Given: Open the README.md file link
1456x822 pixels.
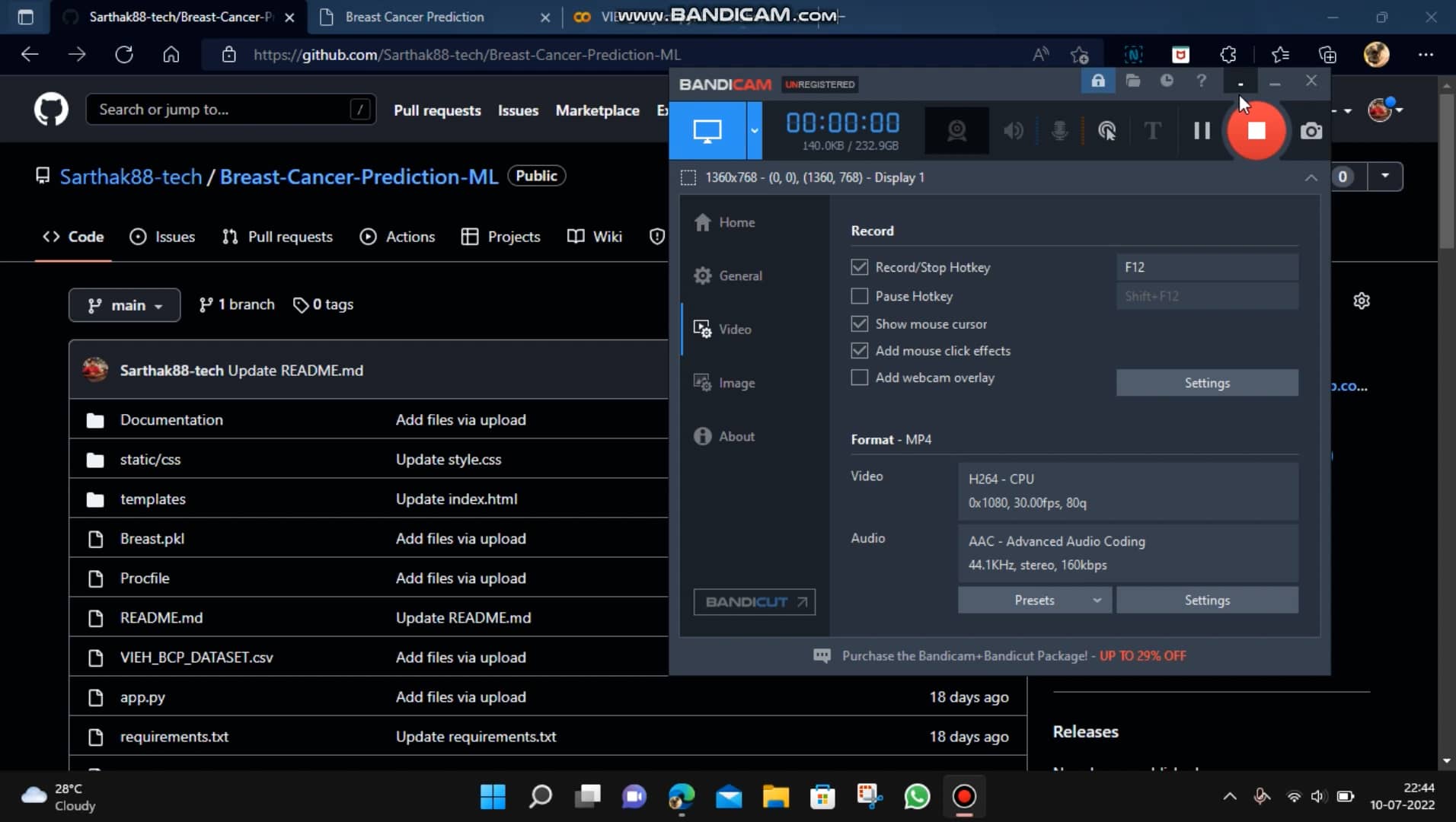Looking at the screenshot, I should tap(161, 617).
